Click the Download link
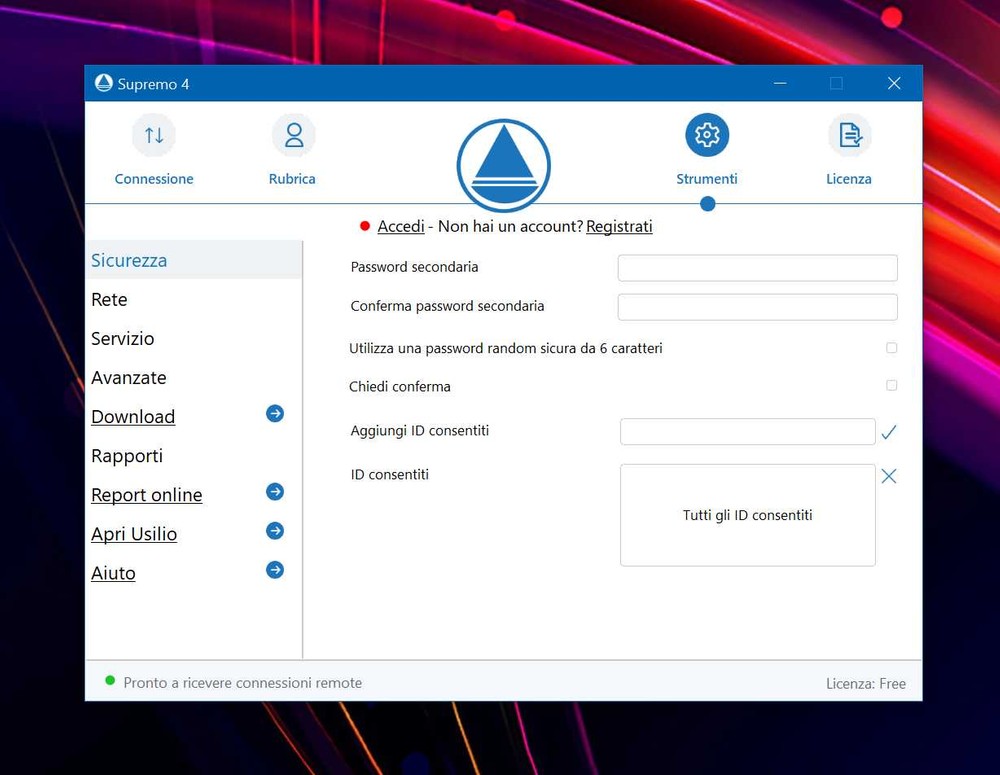 coord(133,417)
